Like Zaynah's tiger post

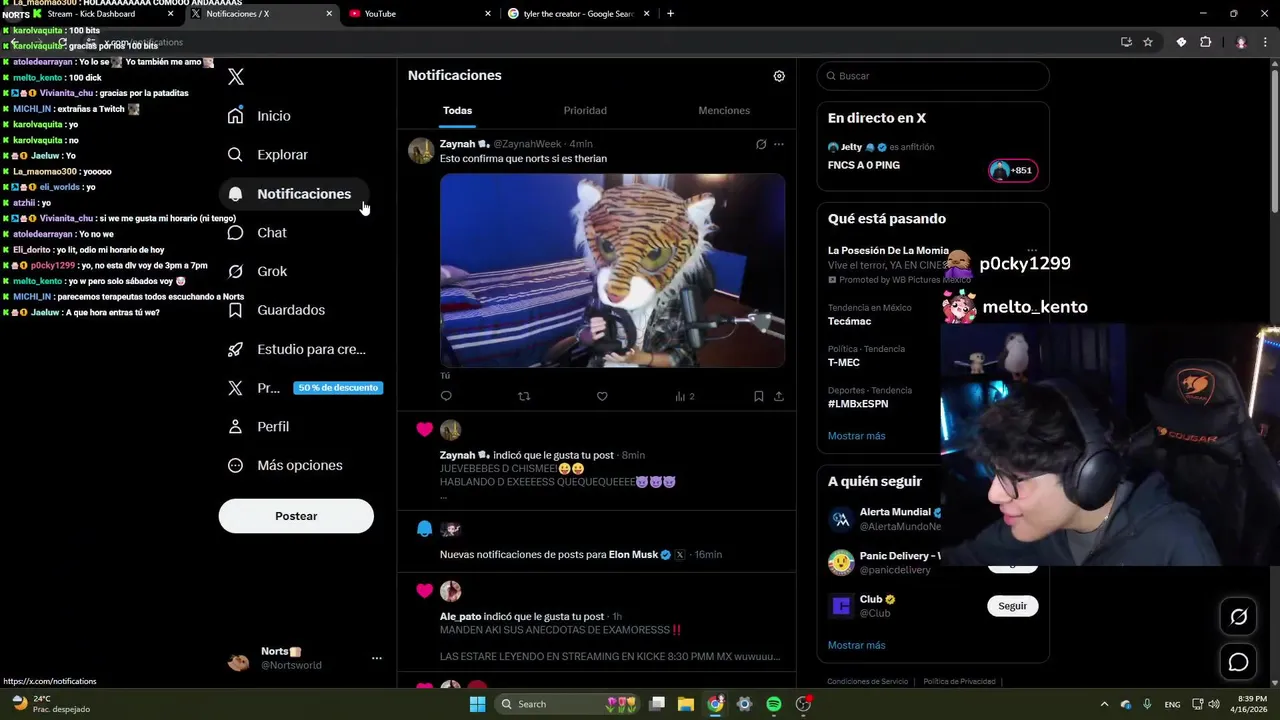[x=602, y=397]
